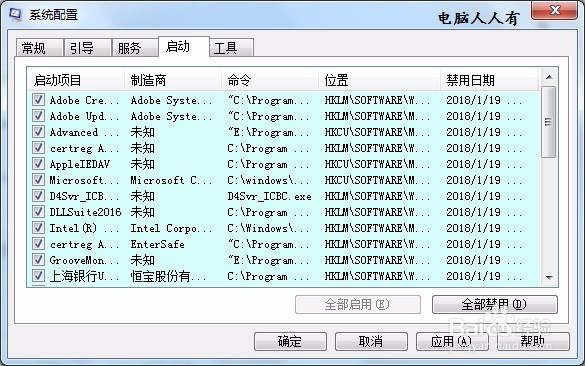Click the Microsoft C... manufacturer cell

click(171, 181)
